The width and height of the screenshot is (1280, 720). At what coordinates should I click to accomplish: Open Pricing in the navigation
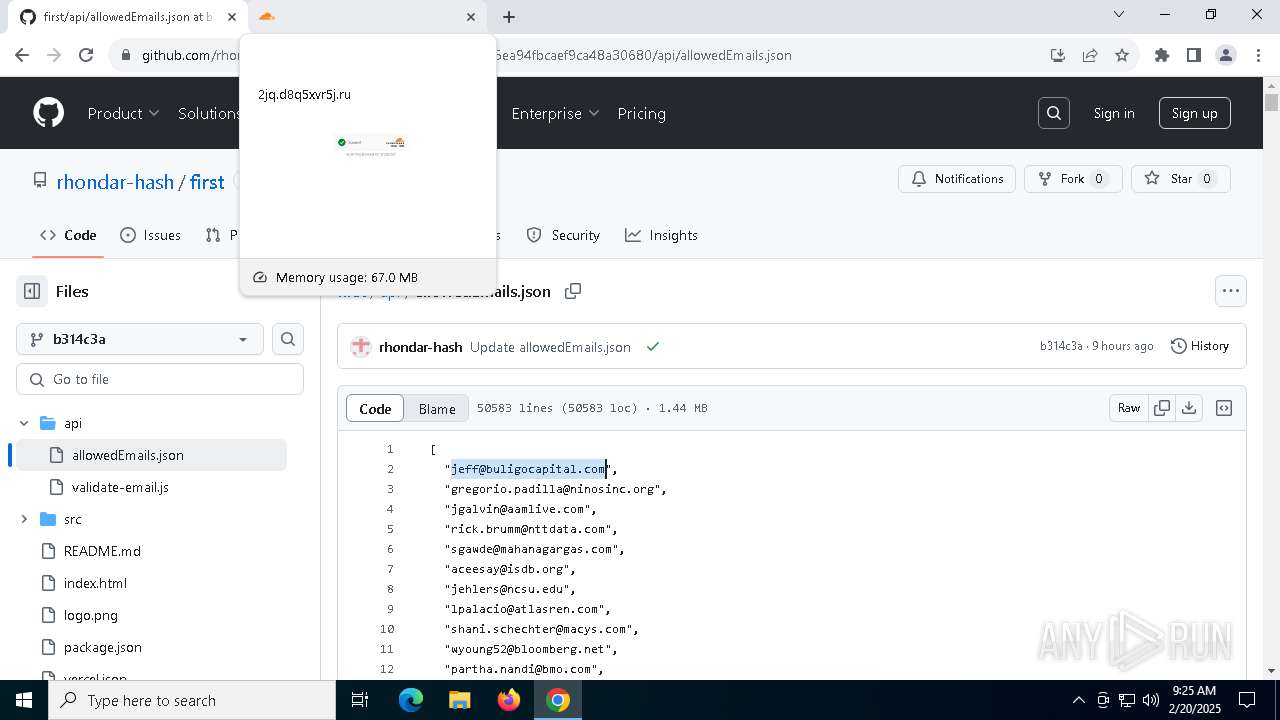coord(642,113)
